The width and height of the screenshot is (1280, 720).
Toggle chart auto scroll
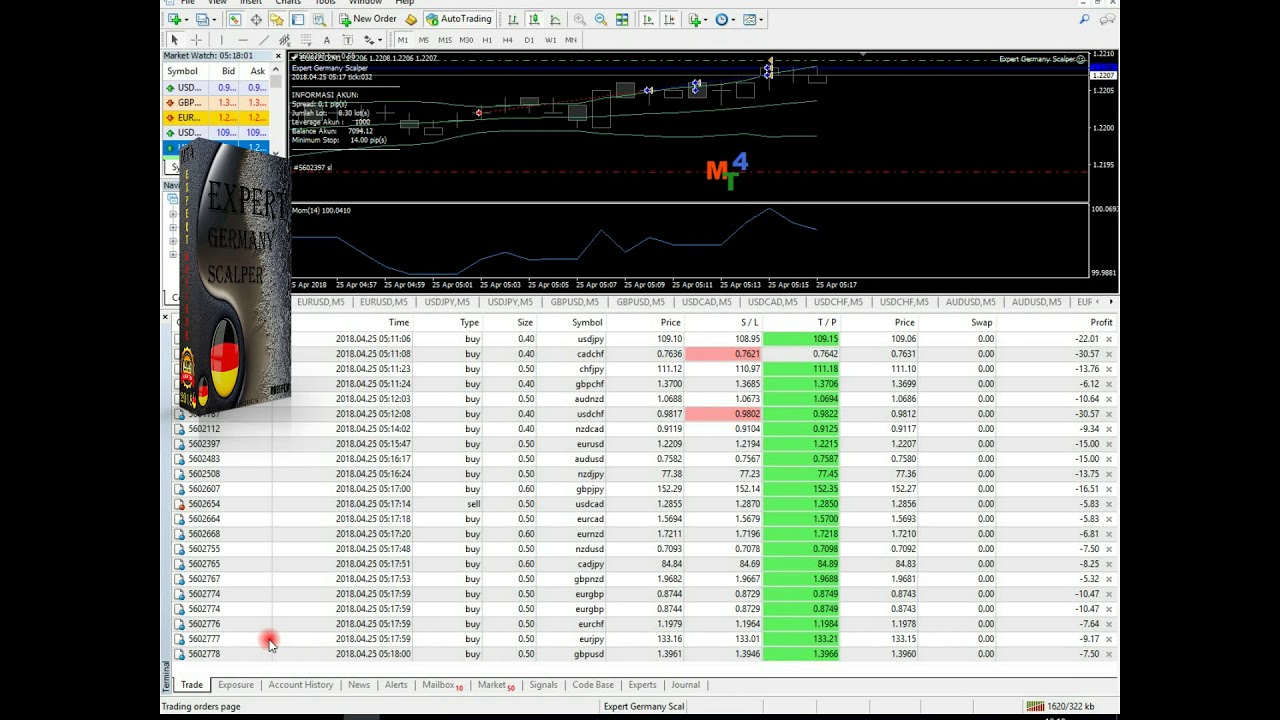(x=647, y=19)
